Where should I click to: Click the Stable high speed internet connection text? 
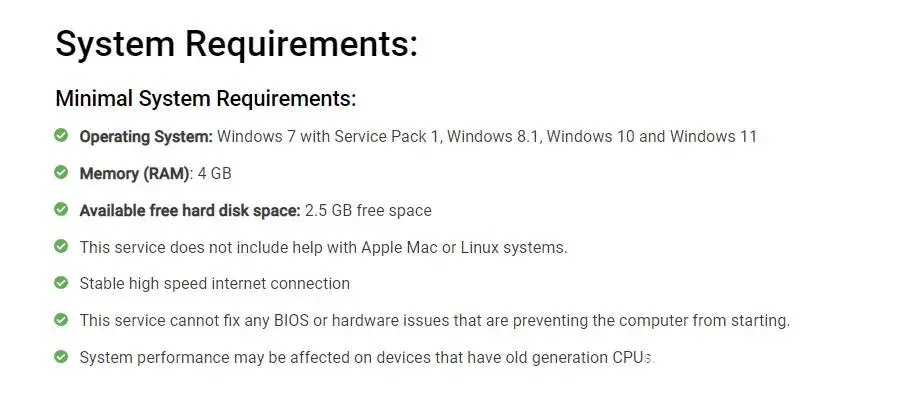(x=215, y=284)
